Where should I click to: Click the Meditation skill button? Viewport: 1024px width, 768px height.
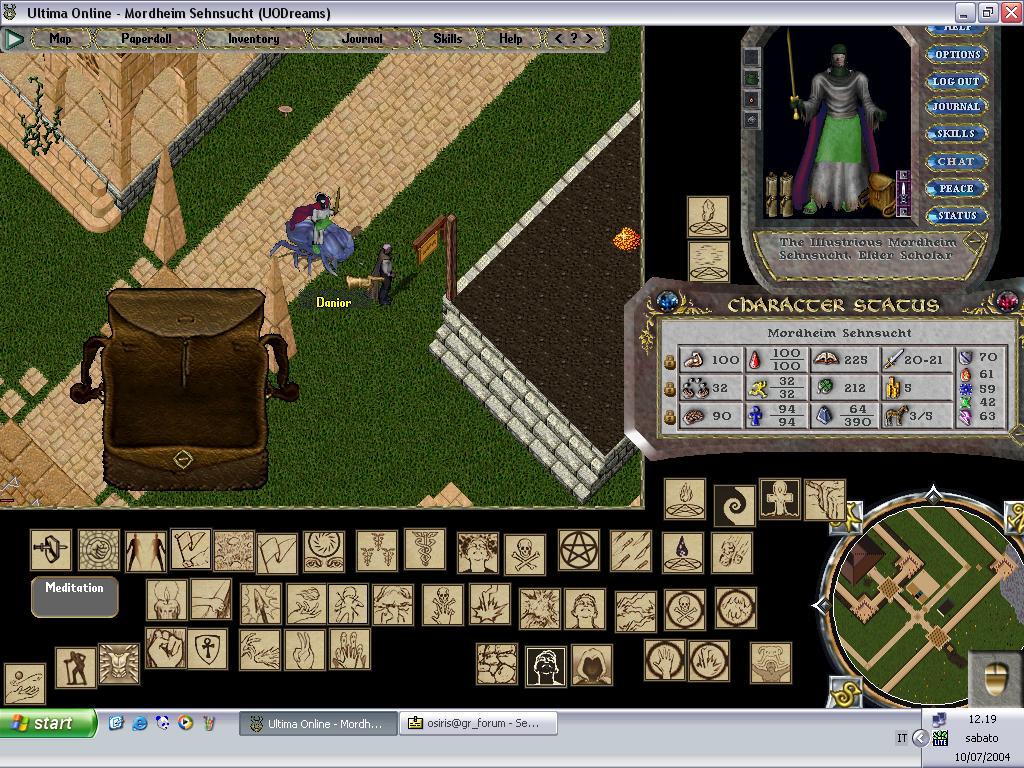point(74,596)
